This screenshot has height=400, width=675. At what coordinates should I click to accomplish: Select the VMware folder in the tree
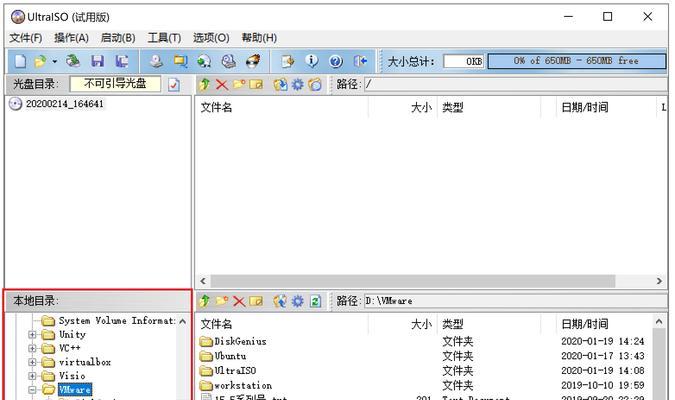75,390
